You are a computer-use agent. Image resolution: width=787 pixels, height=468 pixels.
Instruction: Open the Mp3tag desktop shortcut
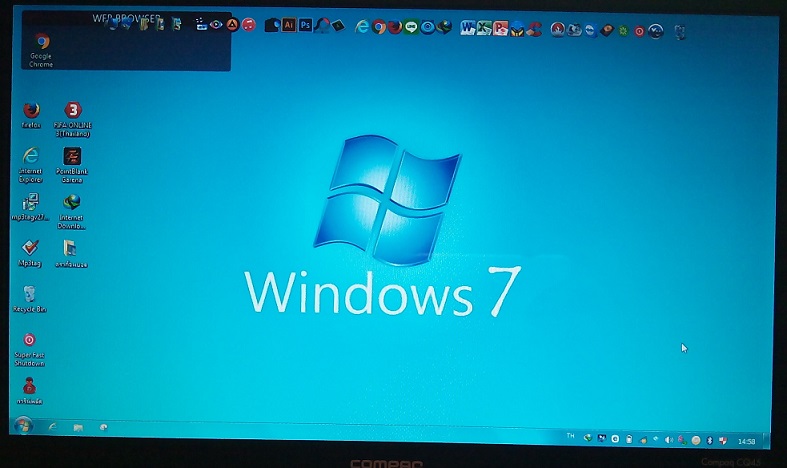coord(30,253)
